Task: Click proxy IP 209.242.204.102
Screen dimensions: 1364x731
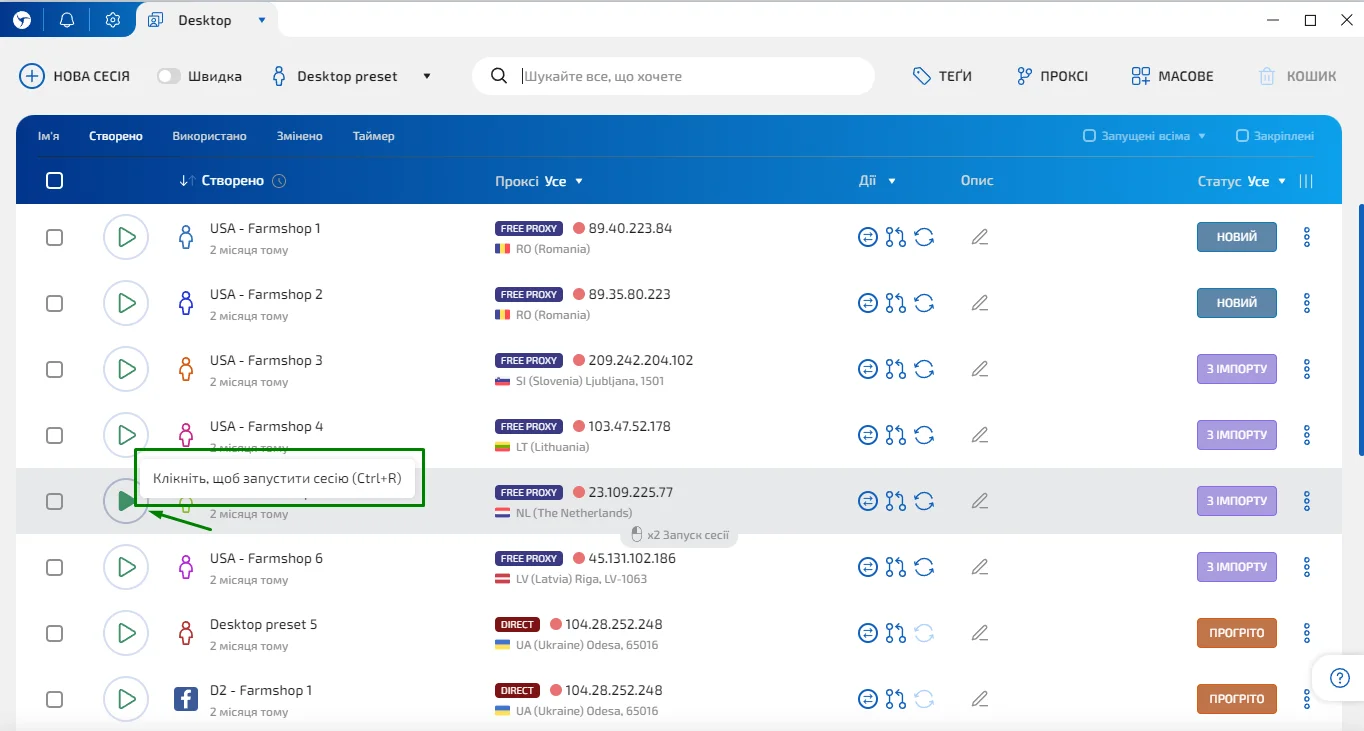Action: point(641,360)
